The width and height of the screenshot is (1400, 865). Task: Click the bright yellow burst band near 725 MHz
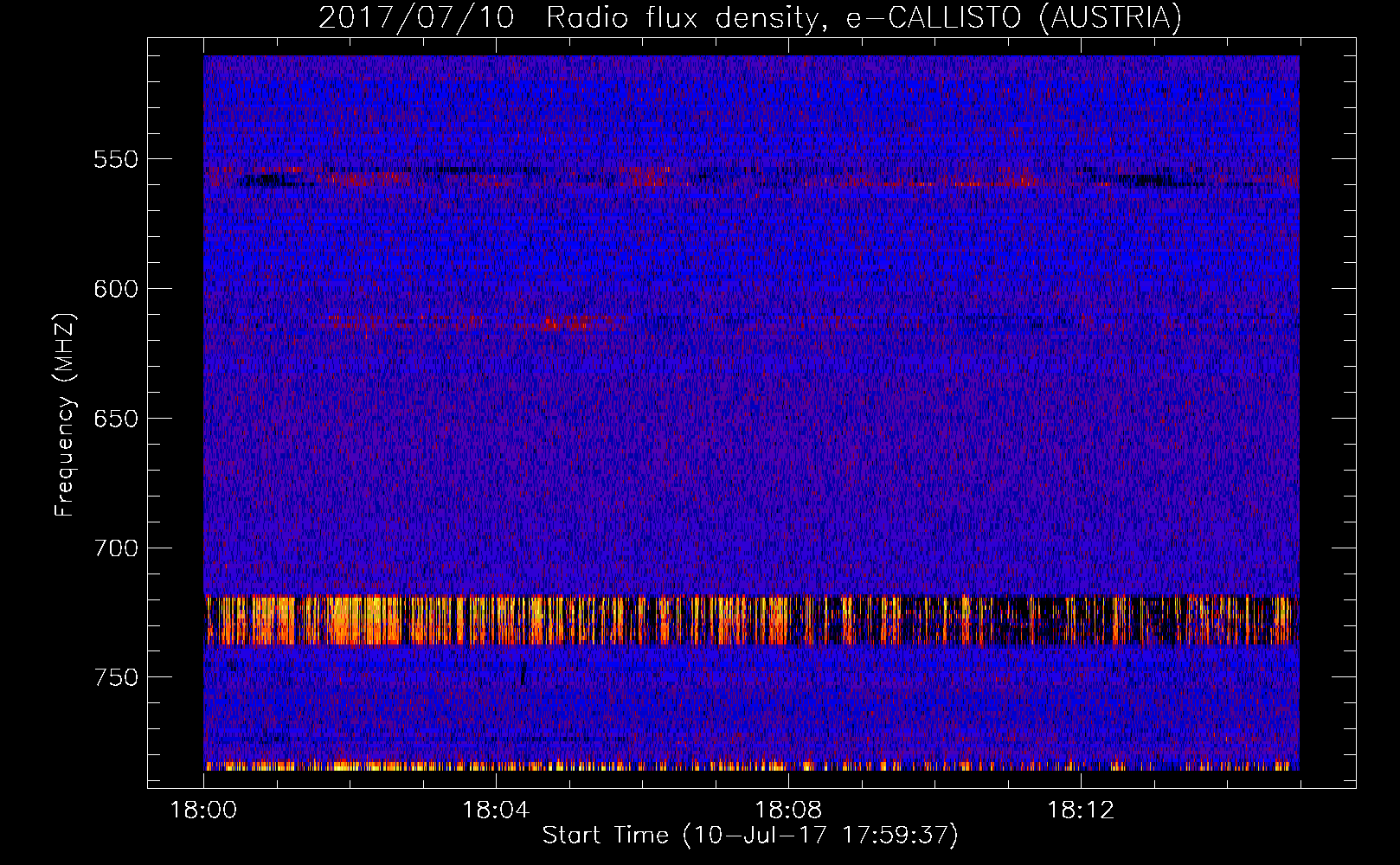tap(750, 620)
